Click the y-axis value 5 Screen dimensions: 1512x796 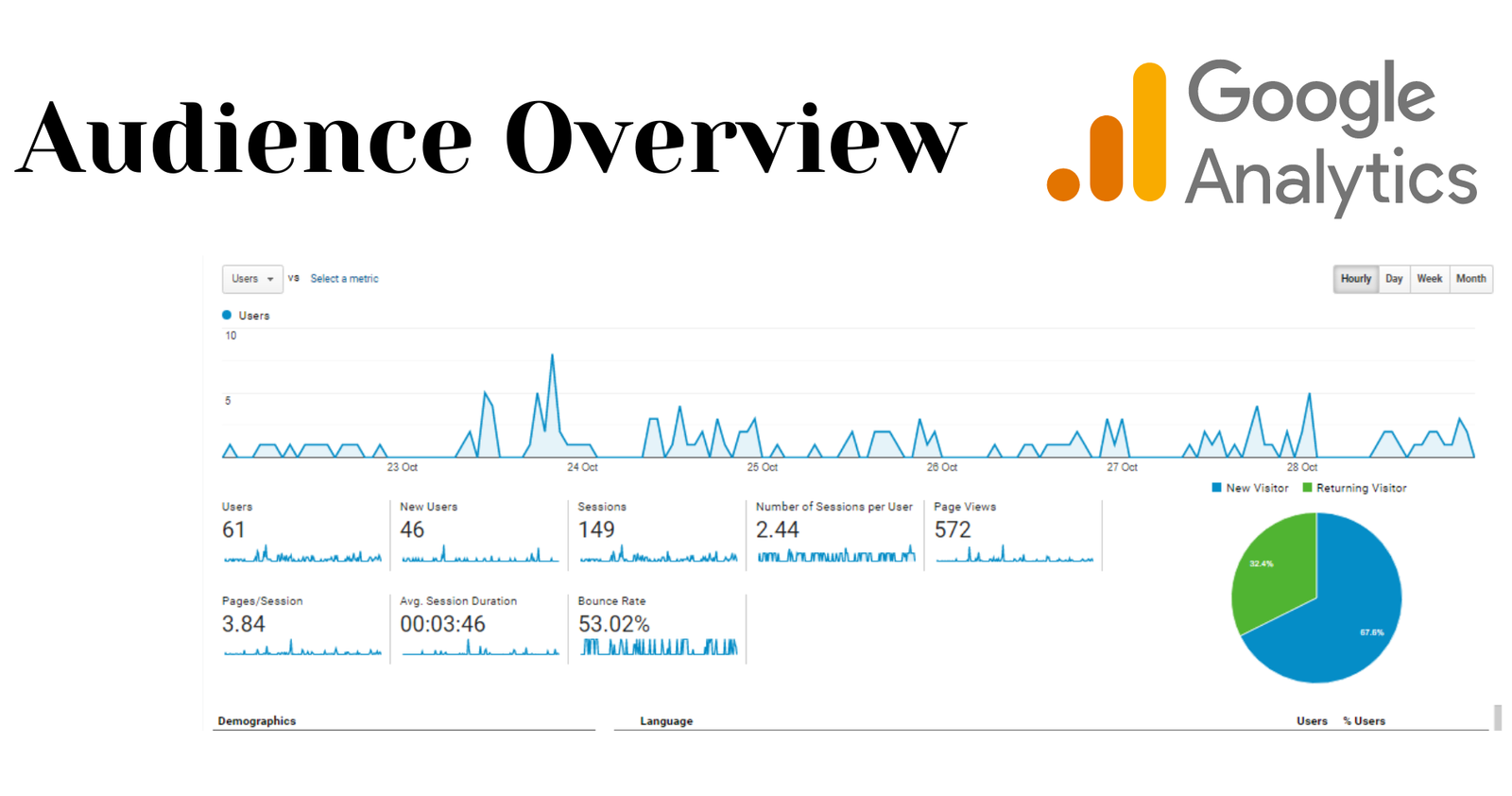[x=228, y=401]
